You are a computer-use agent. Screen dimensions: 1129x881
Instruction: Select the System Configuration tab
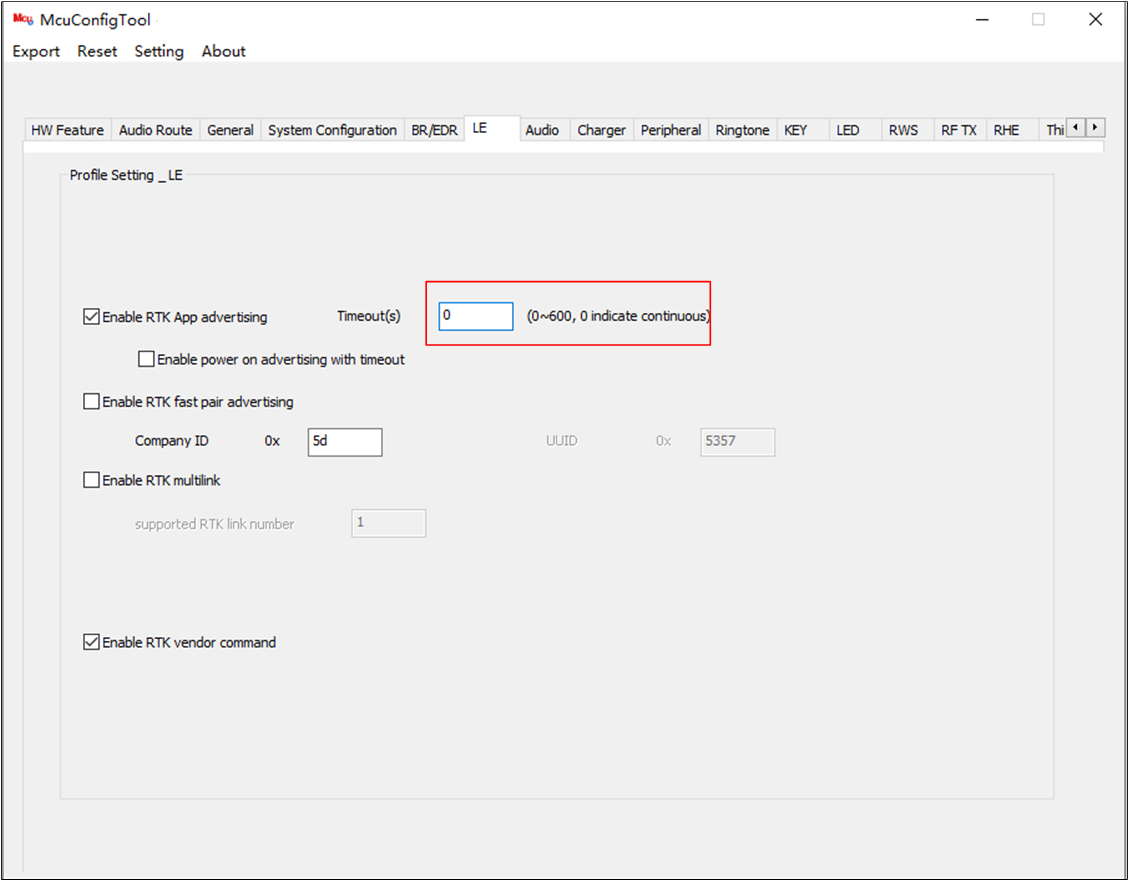point(333,130)
